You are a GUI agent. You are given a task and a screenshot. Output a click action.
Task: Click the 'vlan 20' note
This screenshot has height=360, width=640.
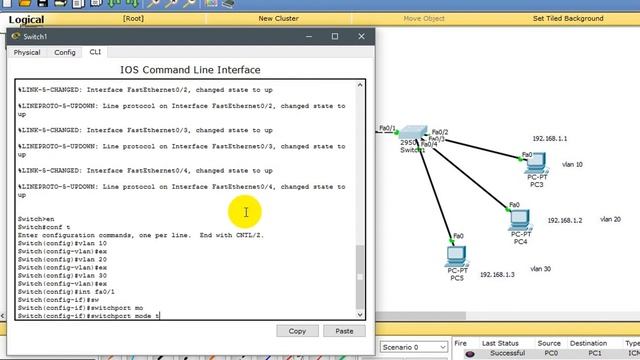(610, 219)
